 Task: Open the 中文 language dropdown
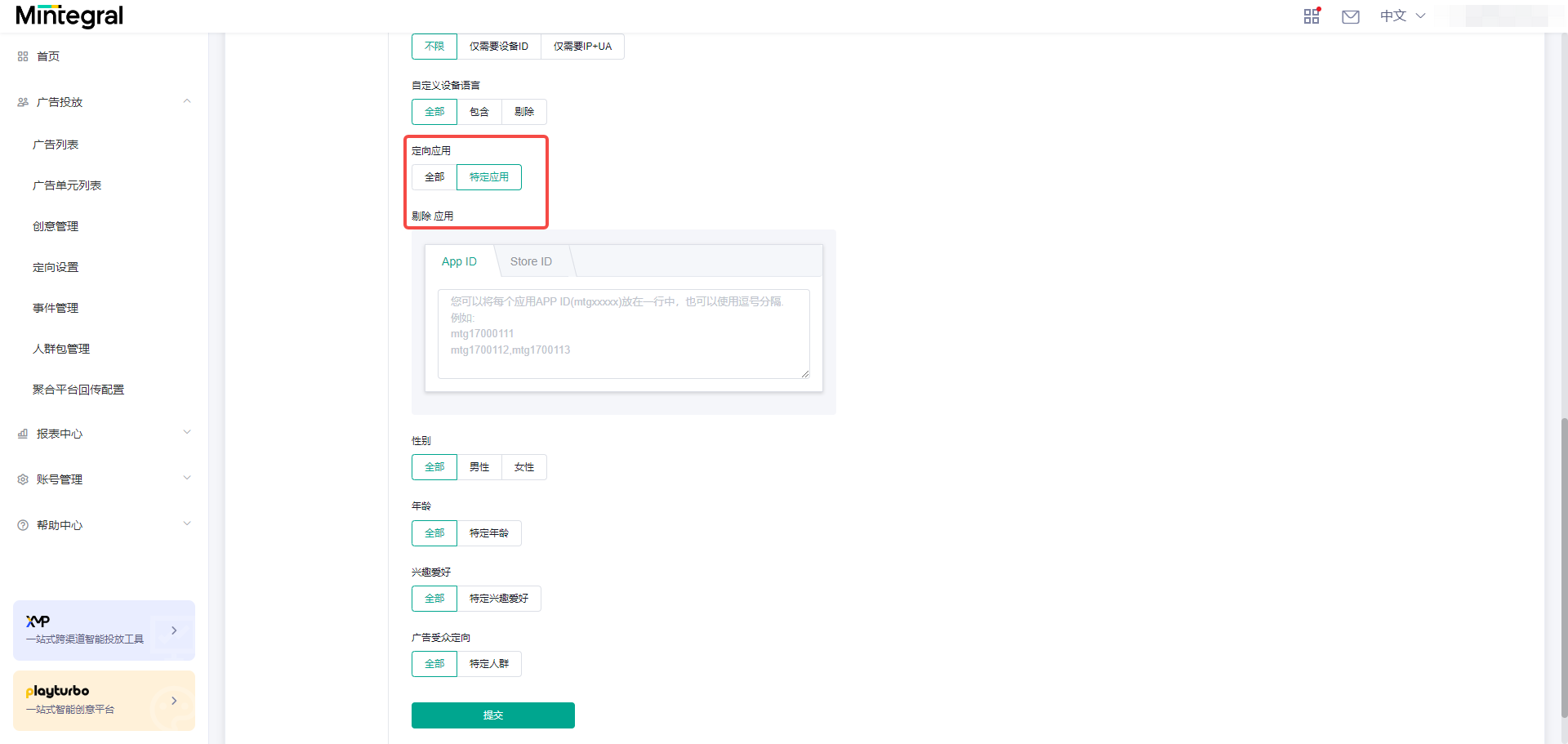click(x=1401, y=16)
